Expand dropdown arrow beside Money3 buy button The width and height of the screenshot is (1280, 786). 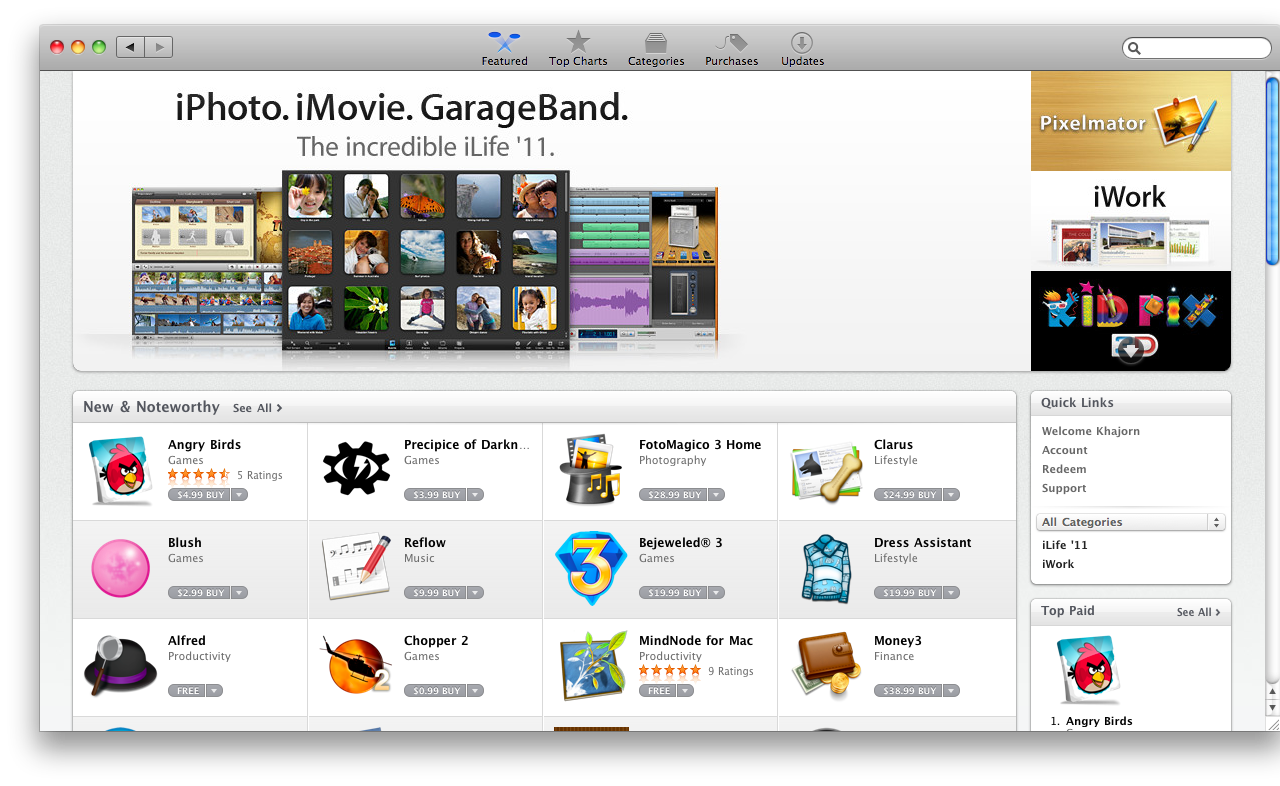pyautogui.click(x=951, y=691)
